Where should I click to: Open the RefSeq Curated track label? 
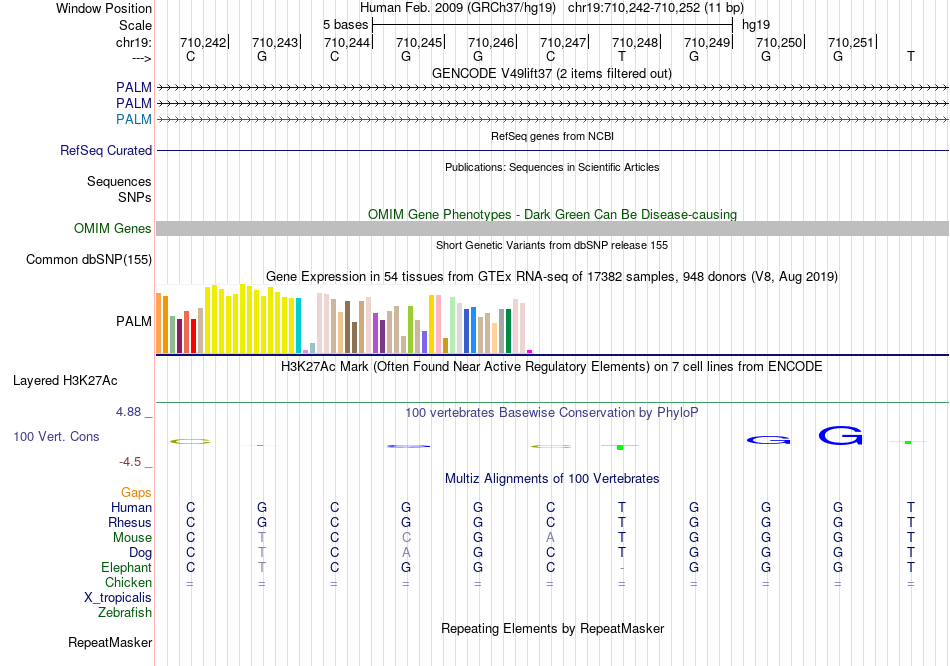click(x=106, y=150)
